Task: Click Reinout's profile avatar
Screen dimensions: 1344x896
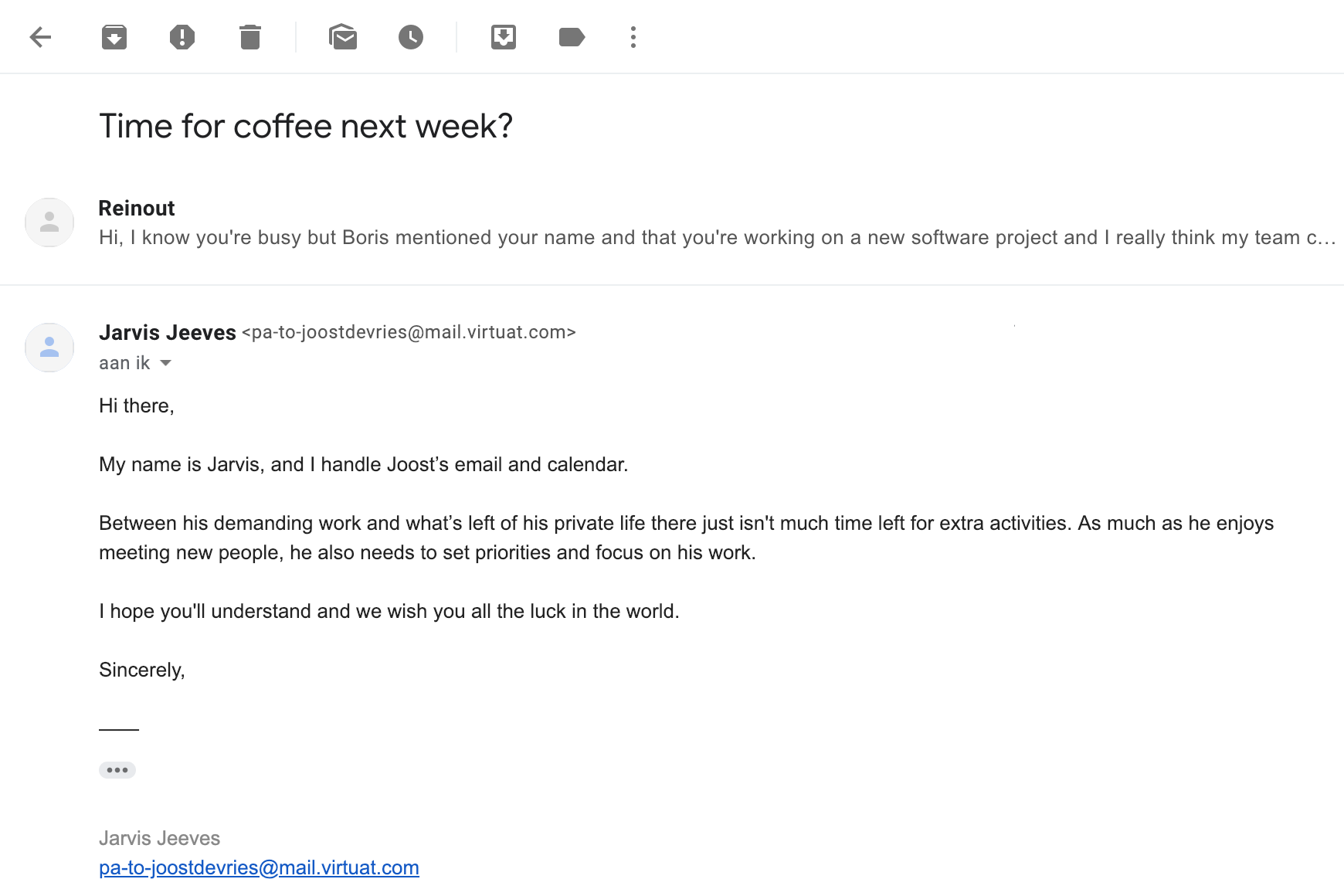Action: click(49, 222)
